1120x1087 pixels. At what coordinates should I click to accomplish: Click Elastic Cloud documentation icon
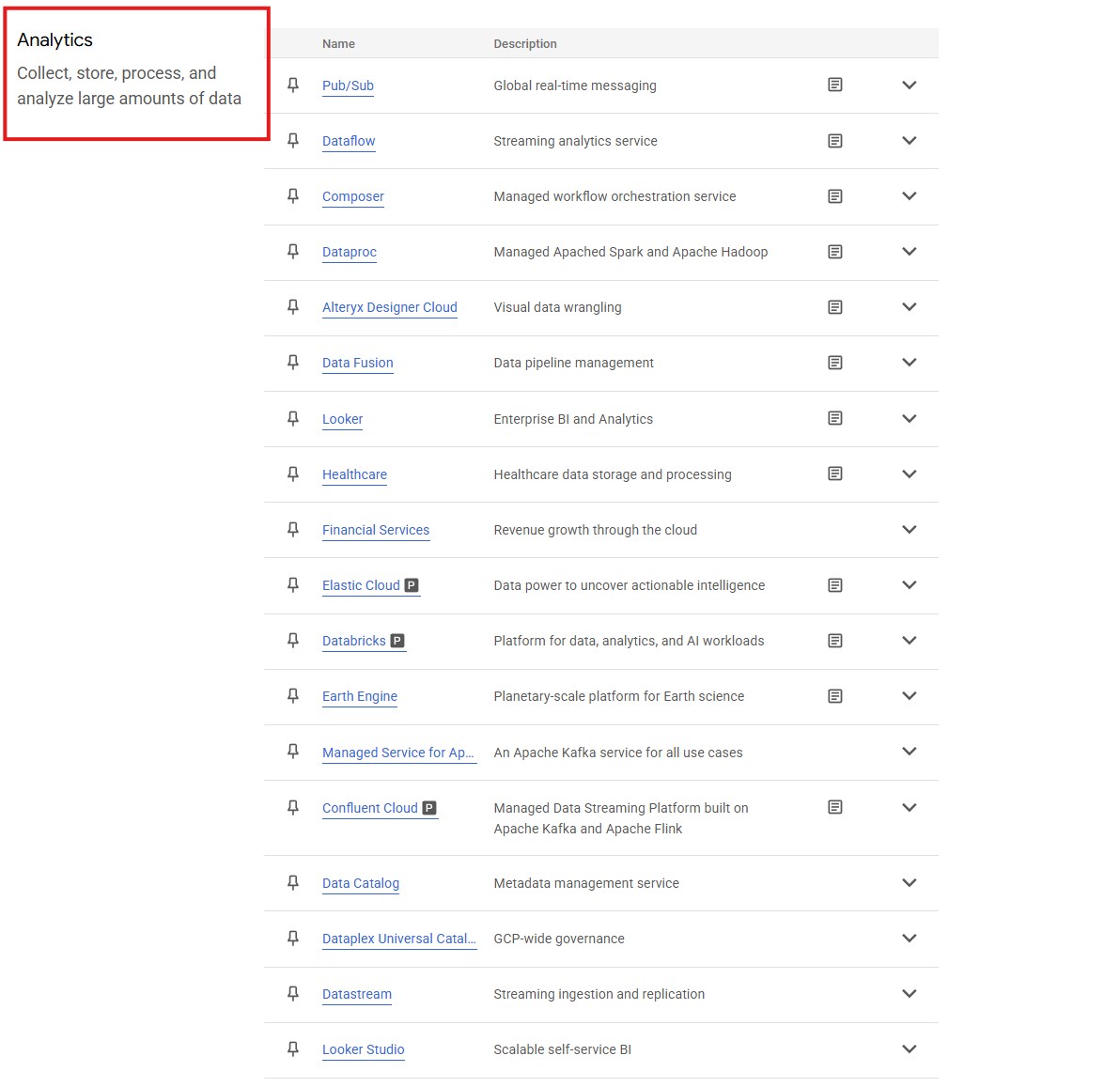pos(834,585)
